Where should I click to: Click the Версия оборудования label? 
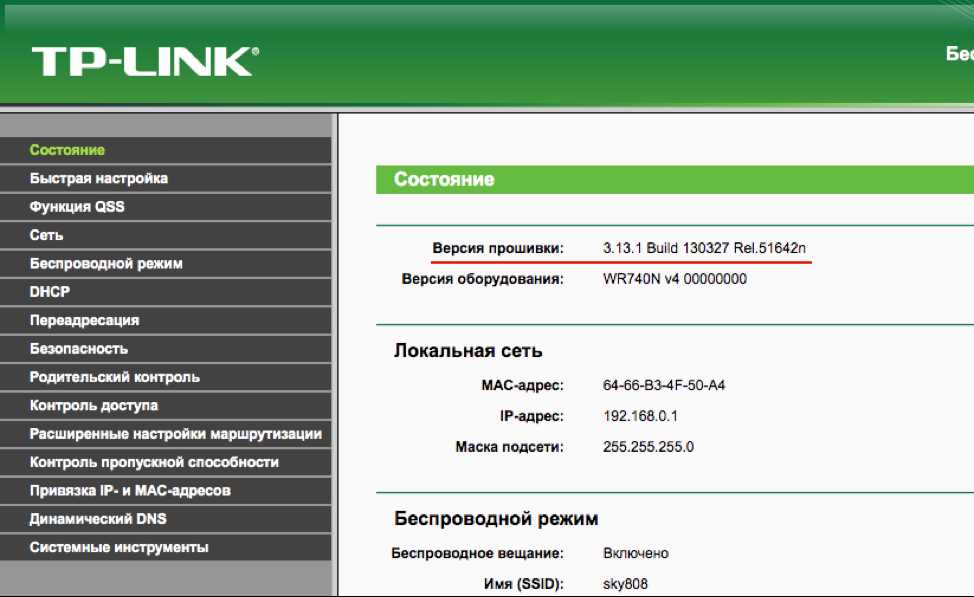483,279
